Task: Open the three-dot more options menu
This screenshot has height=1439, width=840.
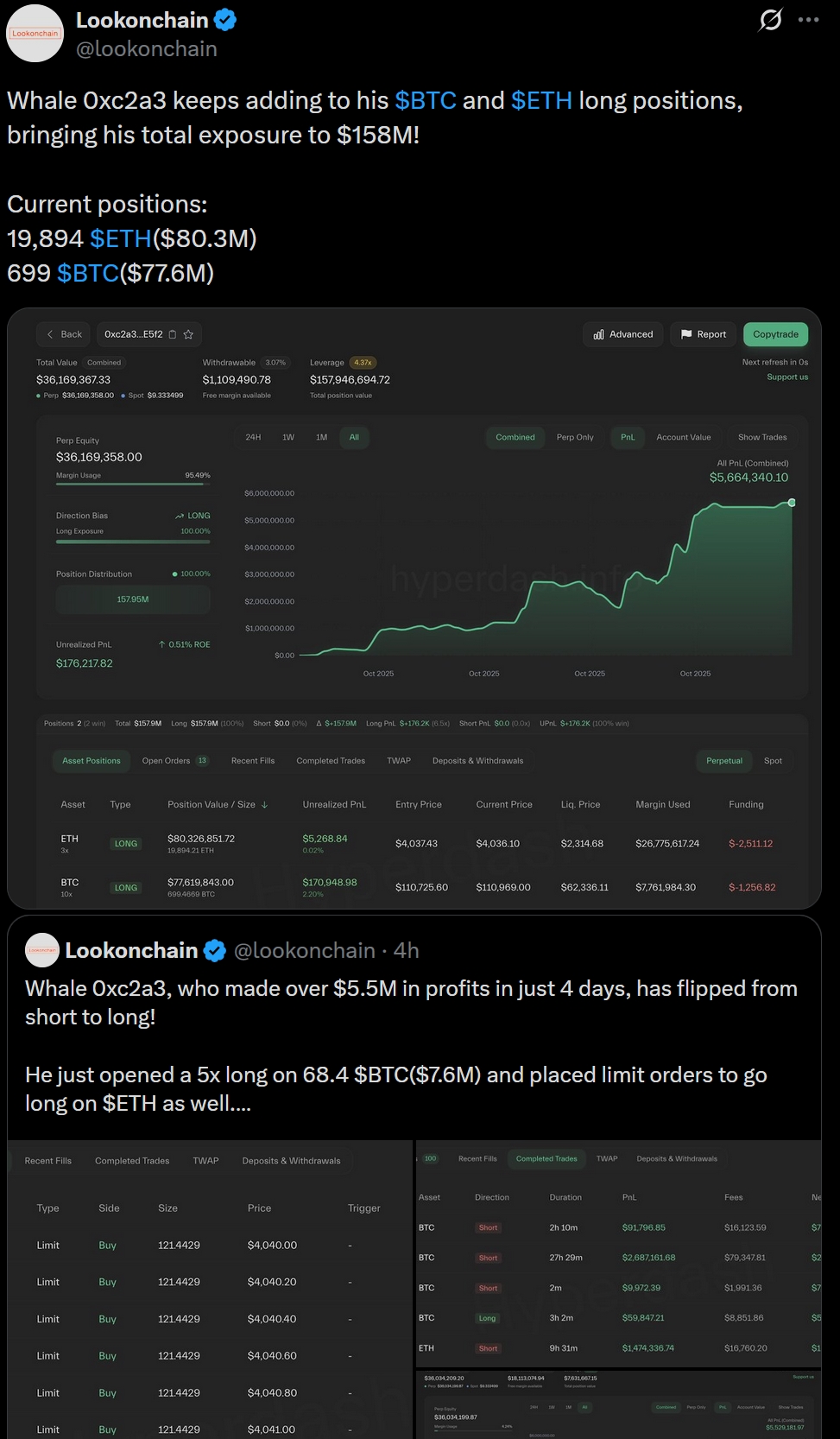Action: pyautogui.click(x=809, y=20)
